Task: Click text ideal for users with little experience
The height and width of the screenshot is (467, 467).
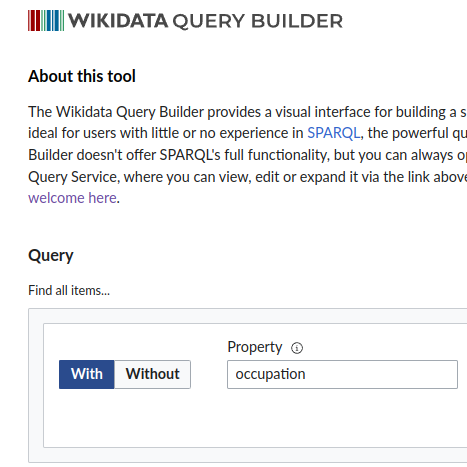Action: pos(166,133)
